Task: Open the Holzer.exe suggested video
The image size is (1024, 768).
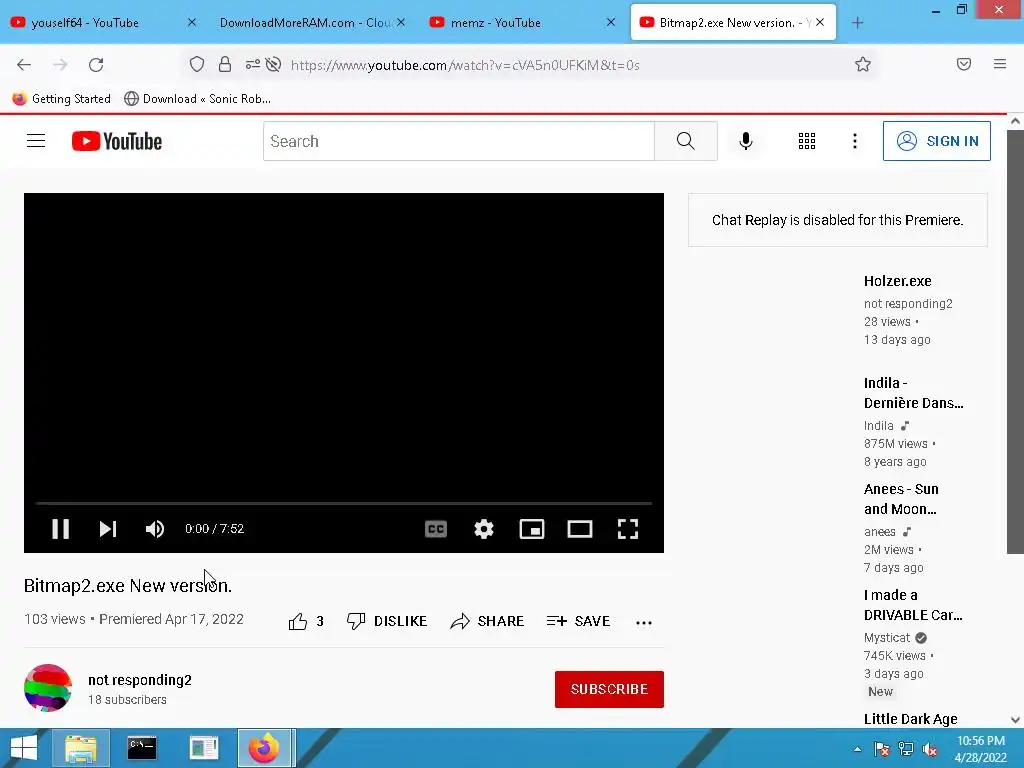Action: tap(897, 281)
